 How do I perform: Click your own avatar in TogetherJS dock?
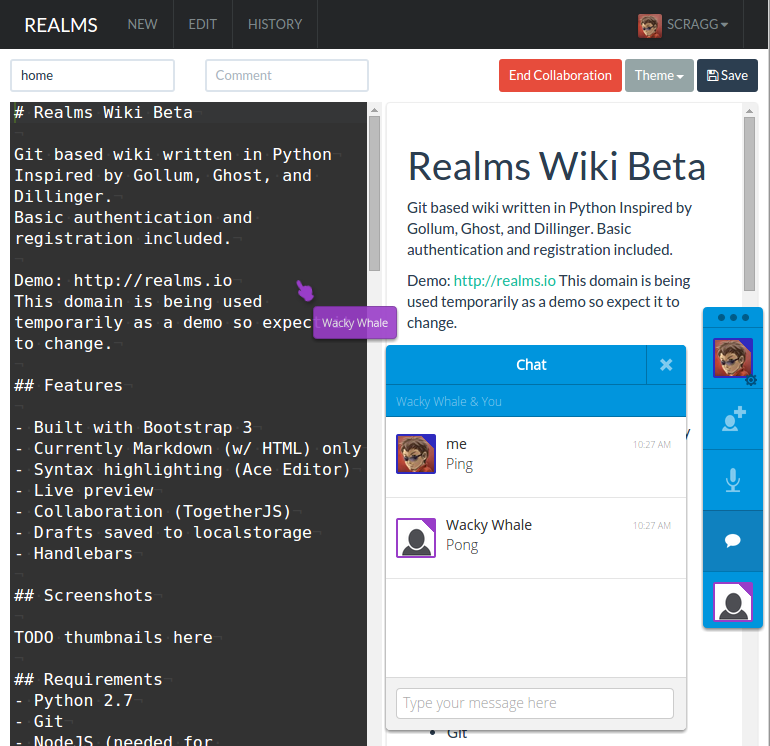coord(733,358)
